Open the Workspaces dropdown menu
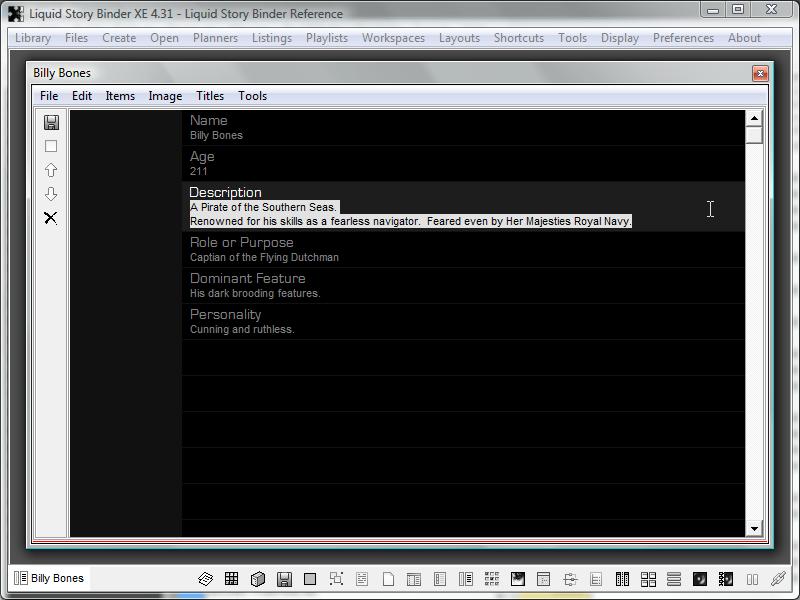Screen dimensions: 800x600 point(393,38)
